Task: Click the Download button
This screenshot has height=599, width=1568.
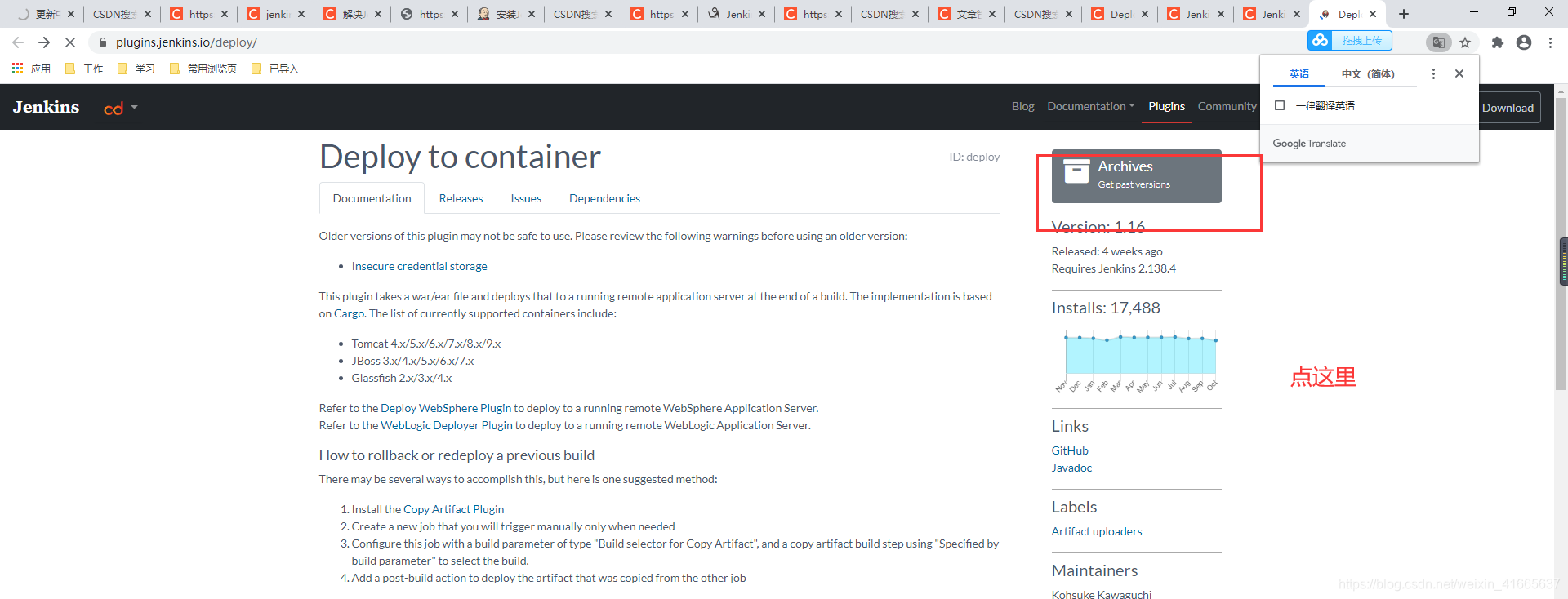Action: click(1508, 108)
